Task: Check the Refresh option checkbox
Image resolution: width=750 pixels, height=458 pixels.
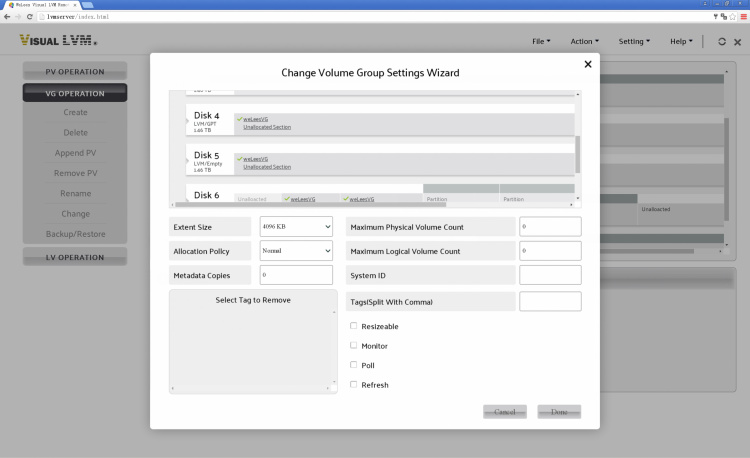Action: pos(354,384)
